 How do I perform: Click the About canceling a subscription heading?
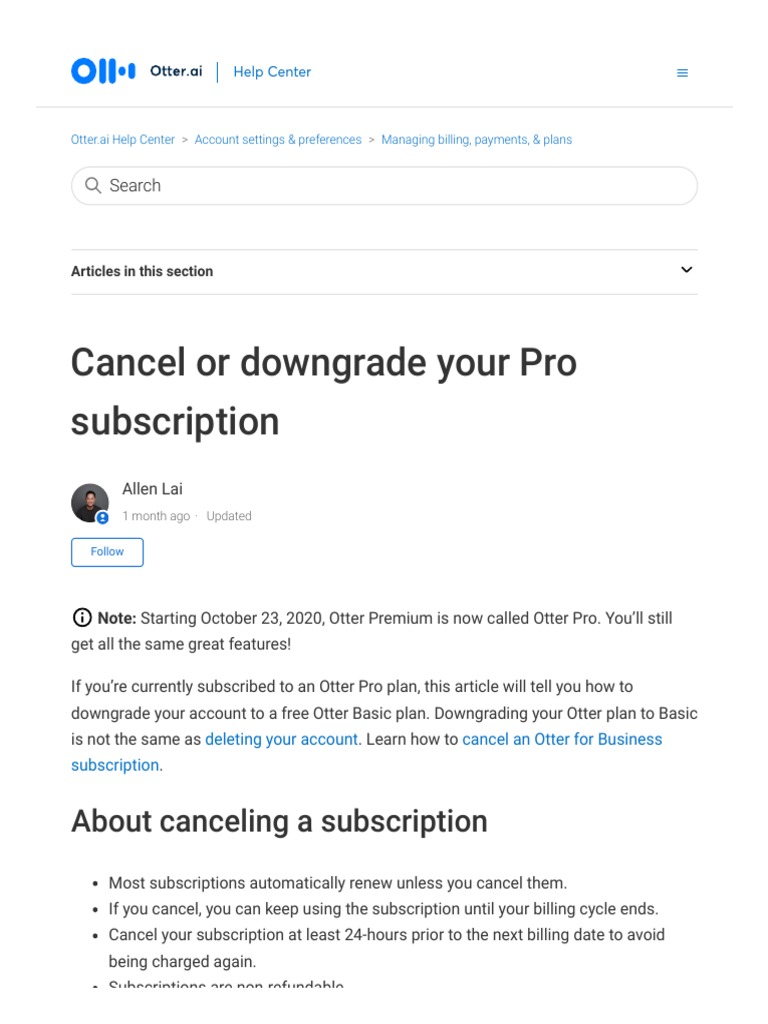[x=279, y=822]
